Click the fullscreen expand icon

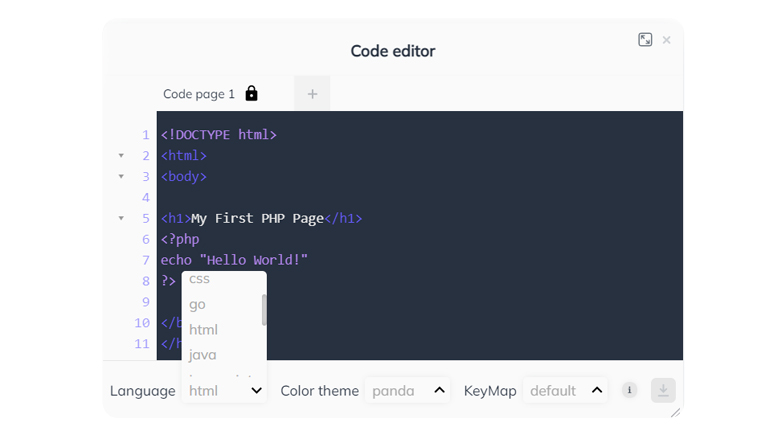(x=645, y=40)
